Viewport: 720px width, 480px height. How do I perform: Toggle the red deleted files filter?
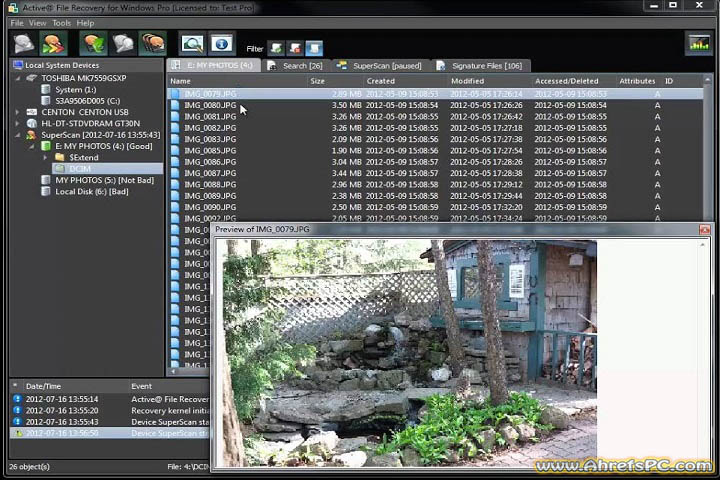[x=295, y=48]
